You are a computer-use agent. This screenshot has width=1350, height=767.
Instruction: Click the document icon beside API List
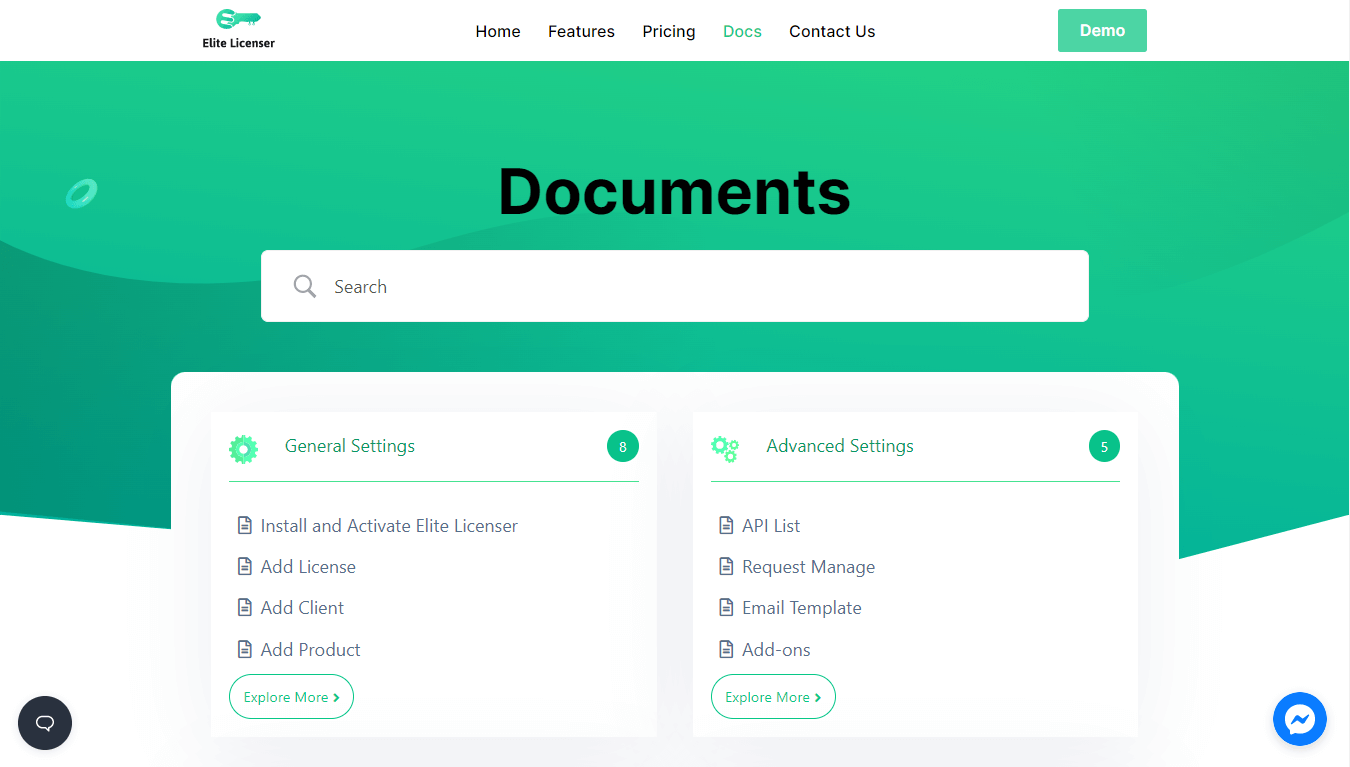click(725, 524)
